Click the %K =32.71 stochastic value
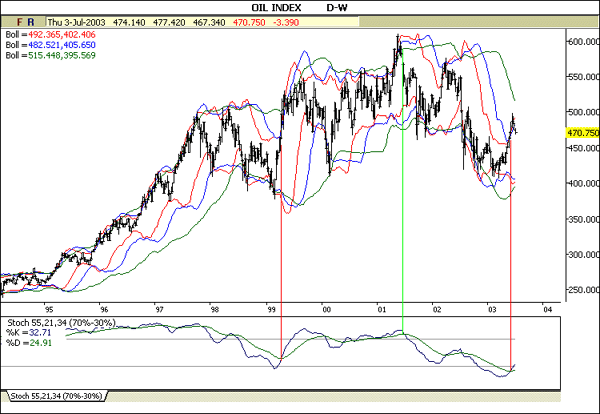 [28, 333]
